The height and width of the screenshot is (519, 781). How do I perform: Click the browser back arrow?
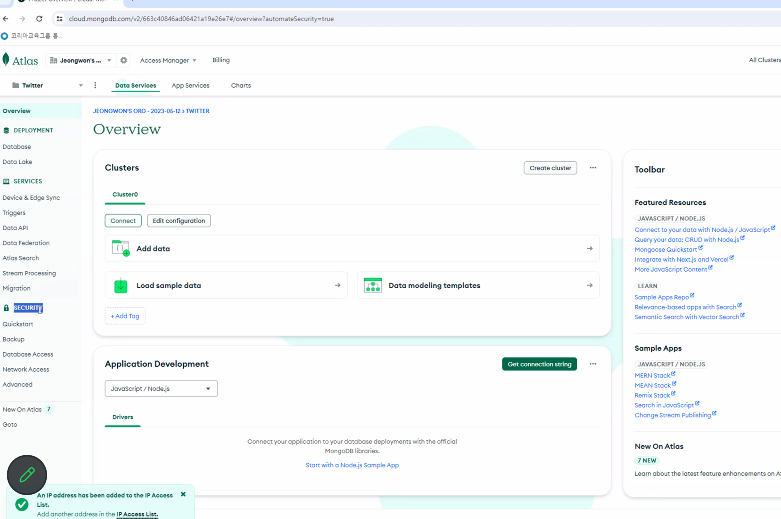(x=6, y=19)
